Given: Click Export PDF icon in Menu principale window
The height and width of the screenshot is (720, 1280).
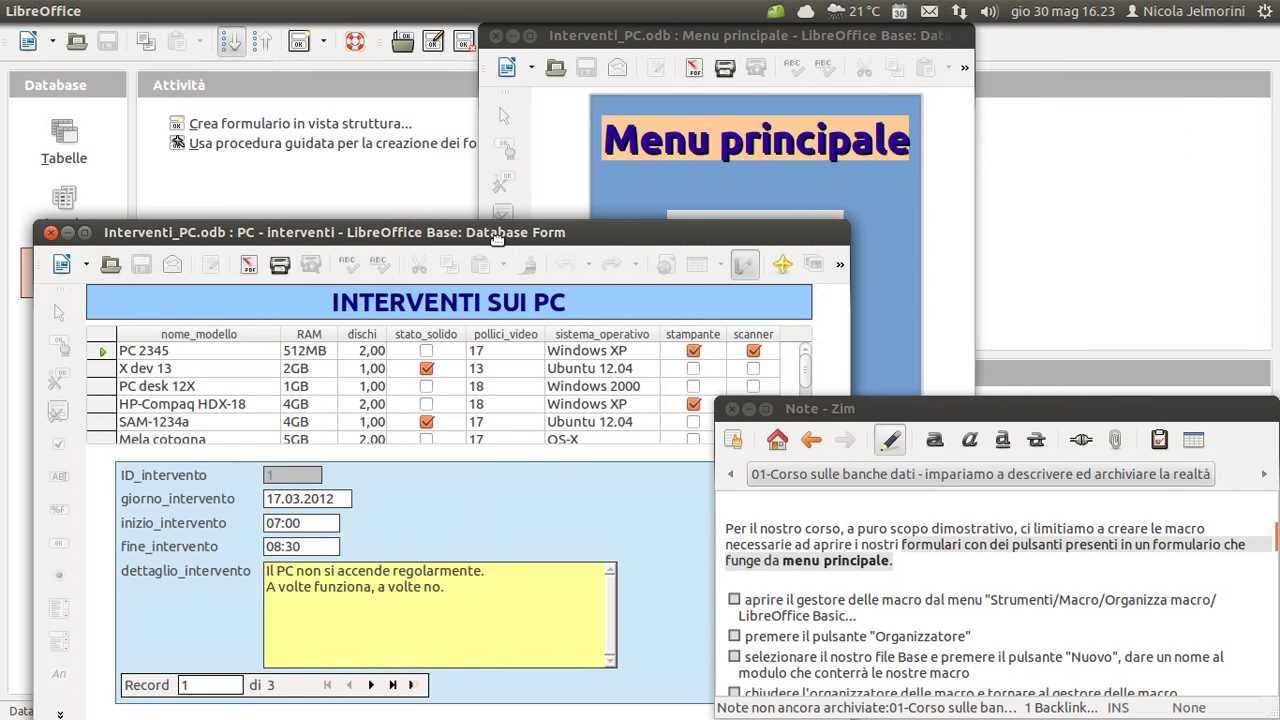Looking at the screenshot, I should 694,67.
